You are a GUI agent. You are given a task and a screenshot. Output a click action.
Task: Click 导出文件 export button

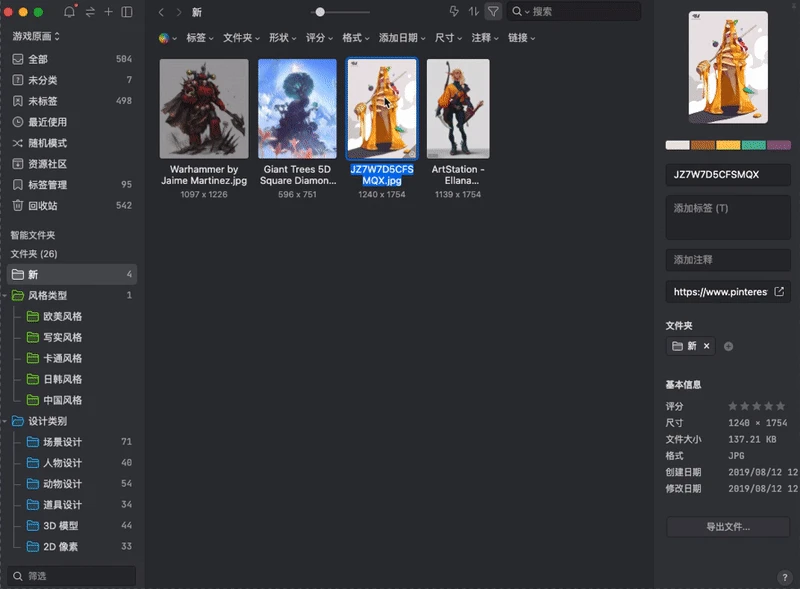728,527
